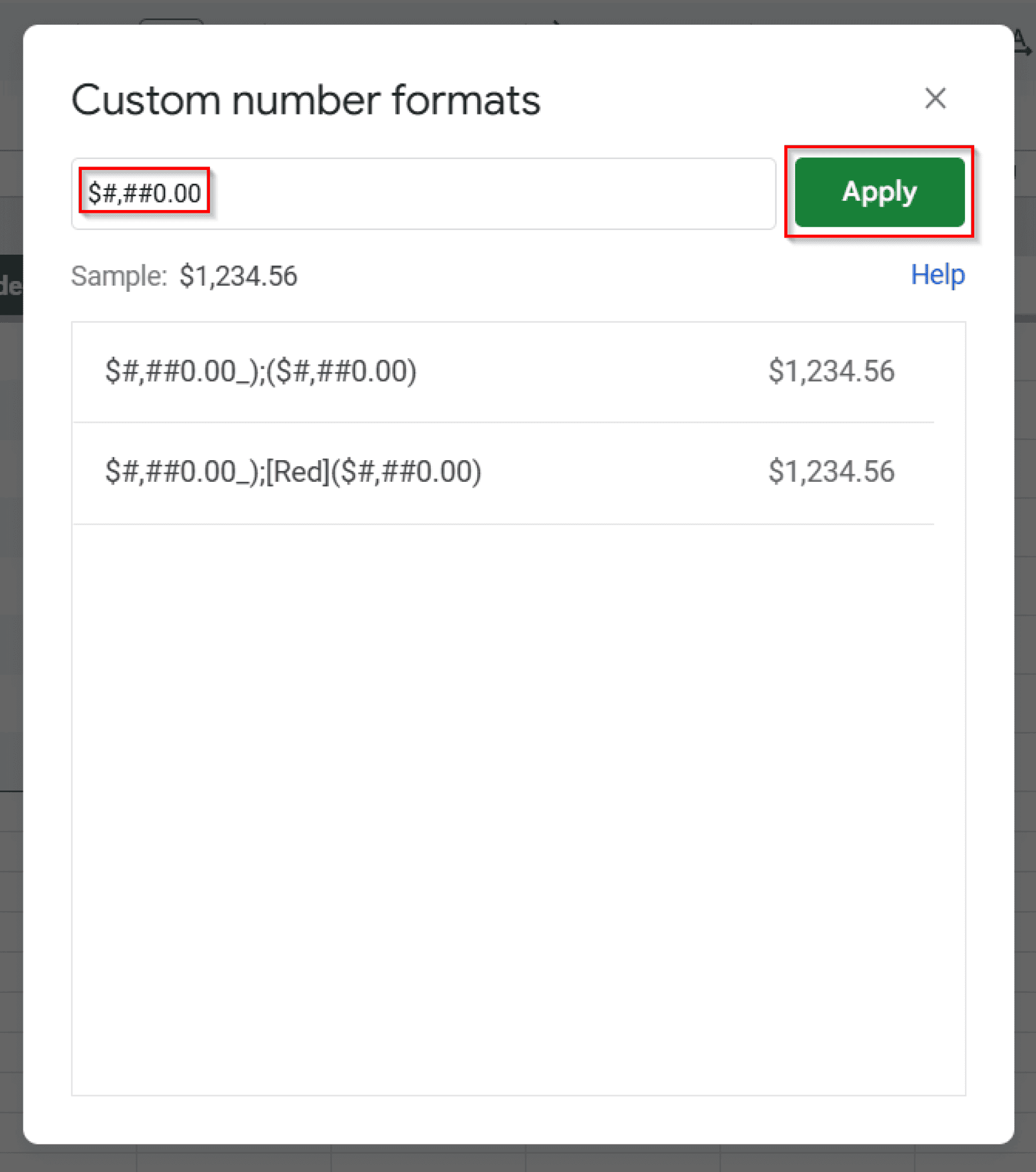This screenshot has height=1172, width=1036.
Task: Click the "Sample:" label
Action: tap(118, 276)
